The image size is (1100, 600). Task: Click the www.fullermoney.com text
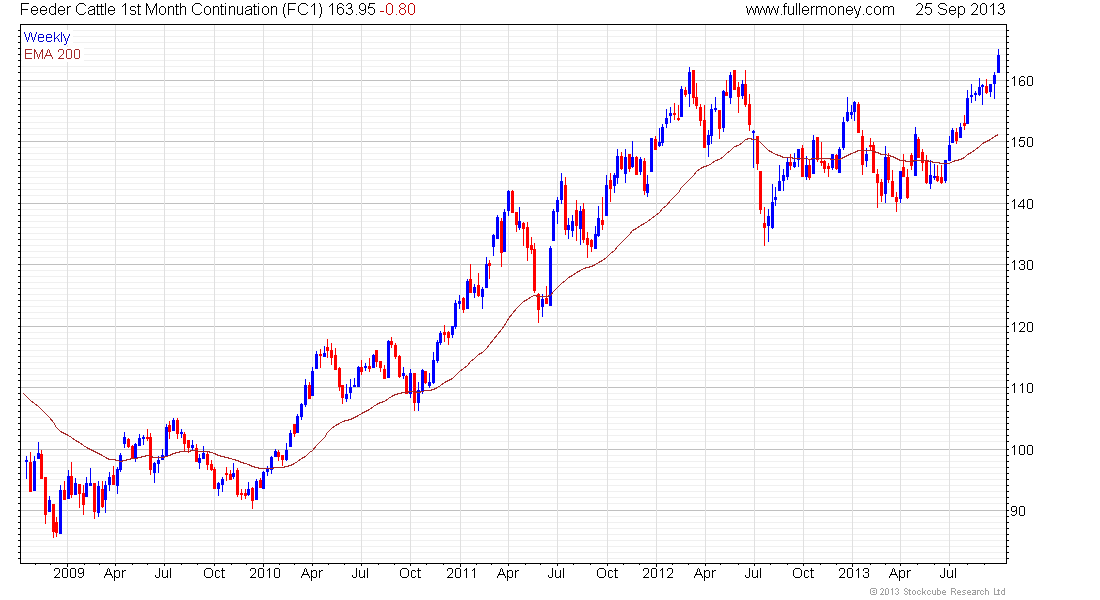pyautogui.click(x=820, y=10)
